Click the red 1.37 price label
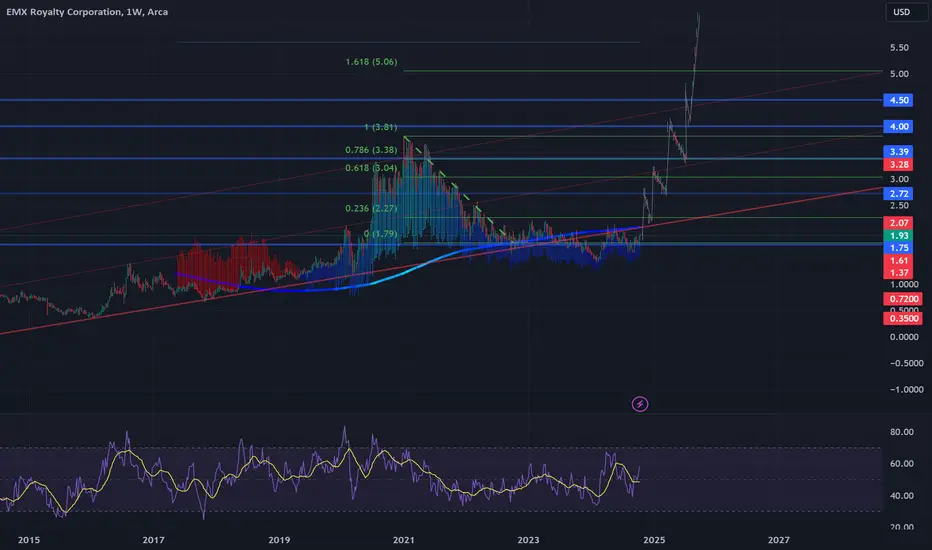The height and width of the screenshot is (550, 932). (898, 272)
